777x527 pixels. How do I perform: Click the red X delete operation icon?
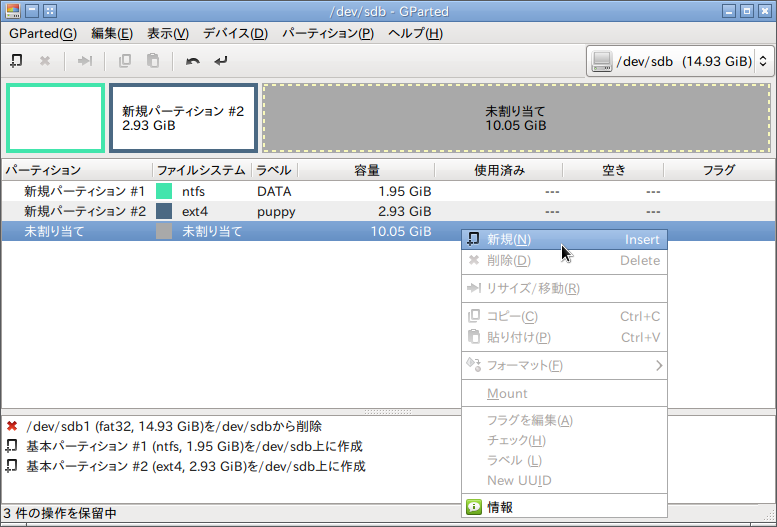point(12,426)
